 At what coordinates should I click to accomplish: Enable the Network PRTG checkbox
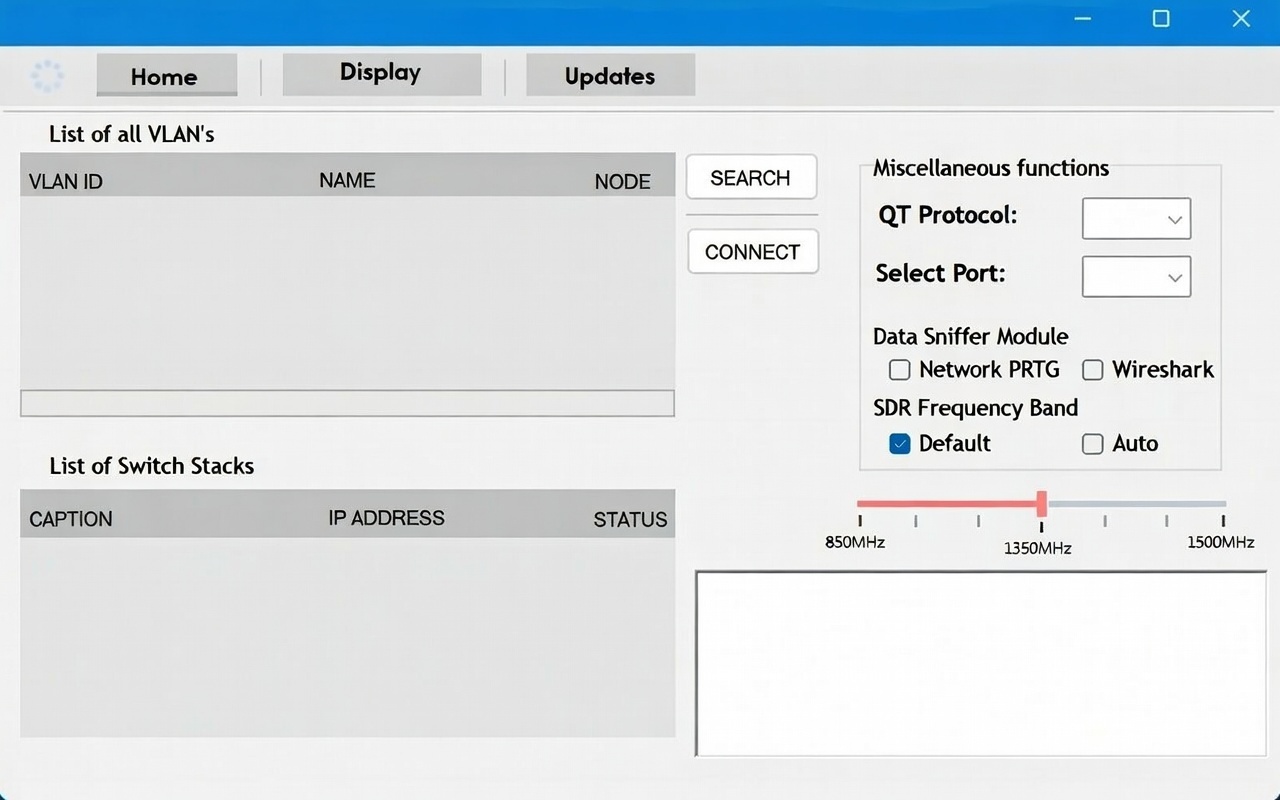tap(900, 370)
